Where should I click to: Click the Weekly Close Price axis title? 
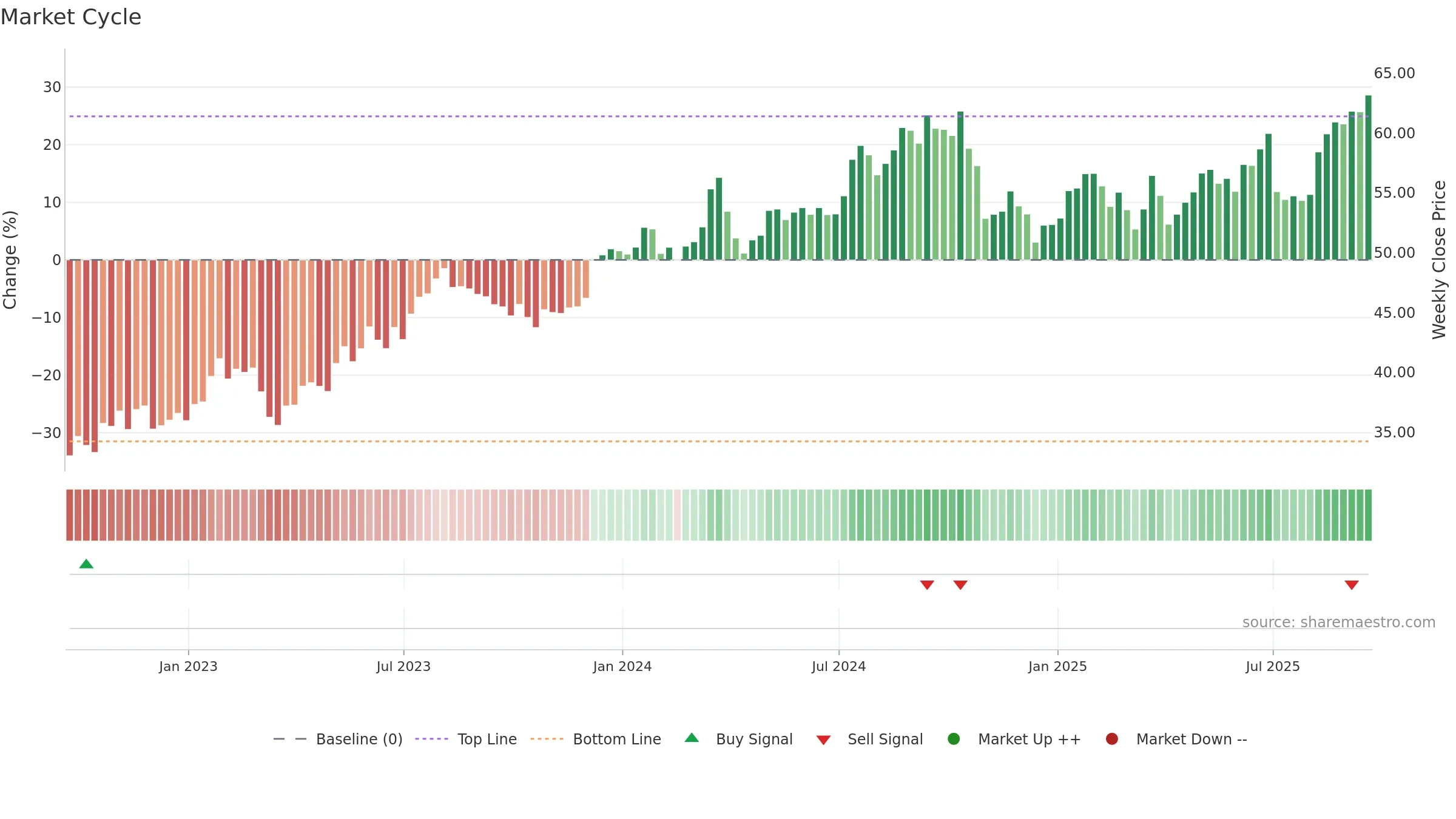click(1439, 260)
